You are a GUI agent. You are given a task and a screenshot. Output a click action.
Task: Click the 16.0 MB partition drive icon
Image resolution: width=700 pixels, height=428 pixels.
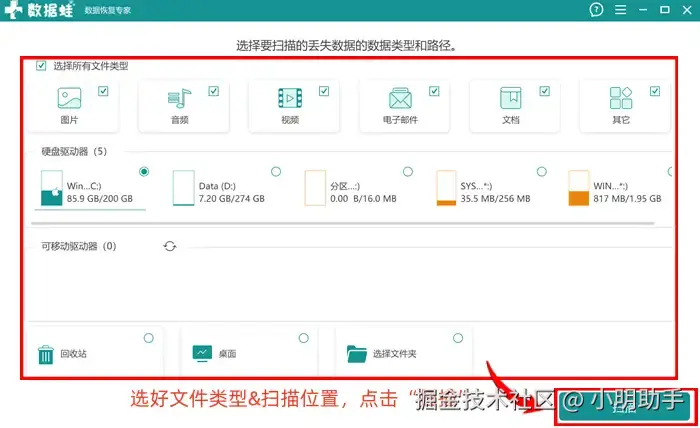[315, 188]
